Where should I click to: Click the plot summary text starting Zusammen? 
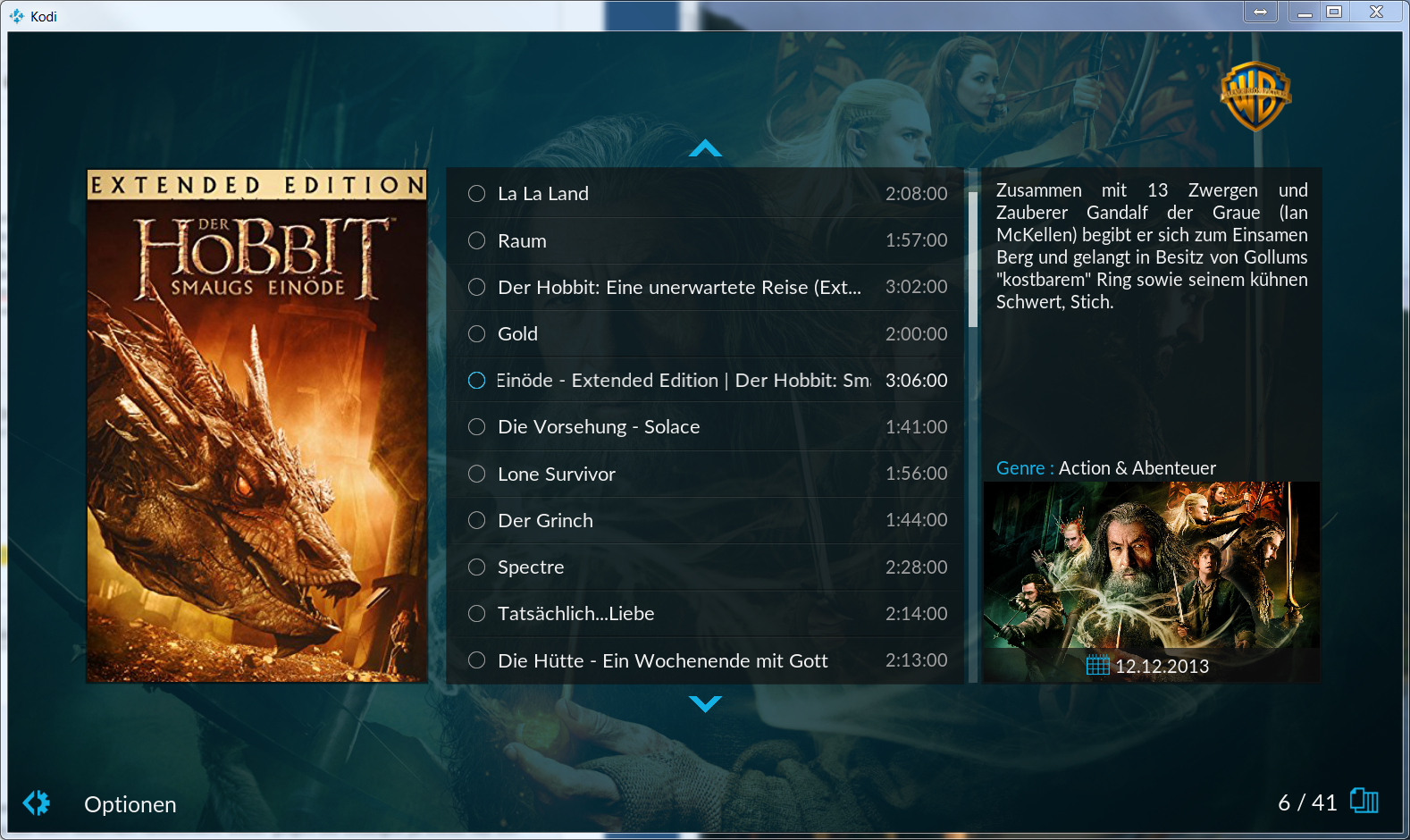click(x=1152, y=246)
